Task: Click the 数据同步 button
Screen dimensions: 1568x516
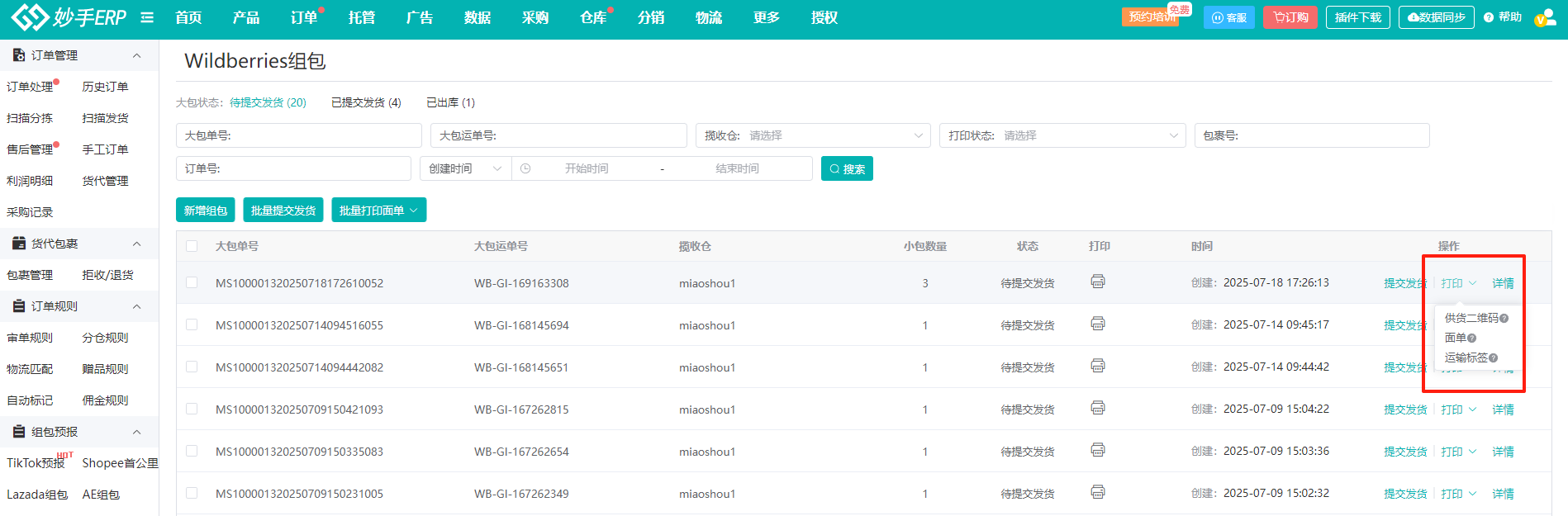Action: tap(1437, 17)
